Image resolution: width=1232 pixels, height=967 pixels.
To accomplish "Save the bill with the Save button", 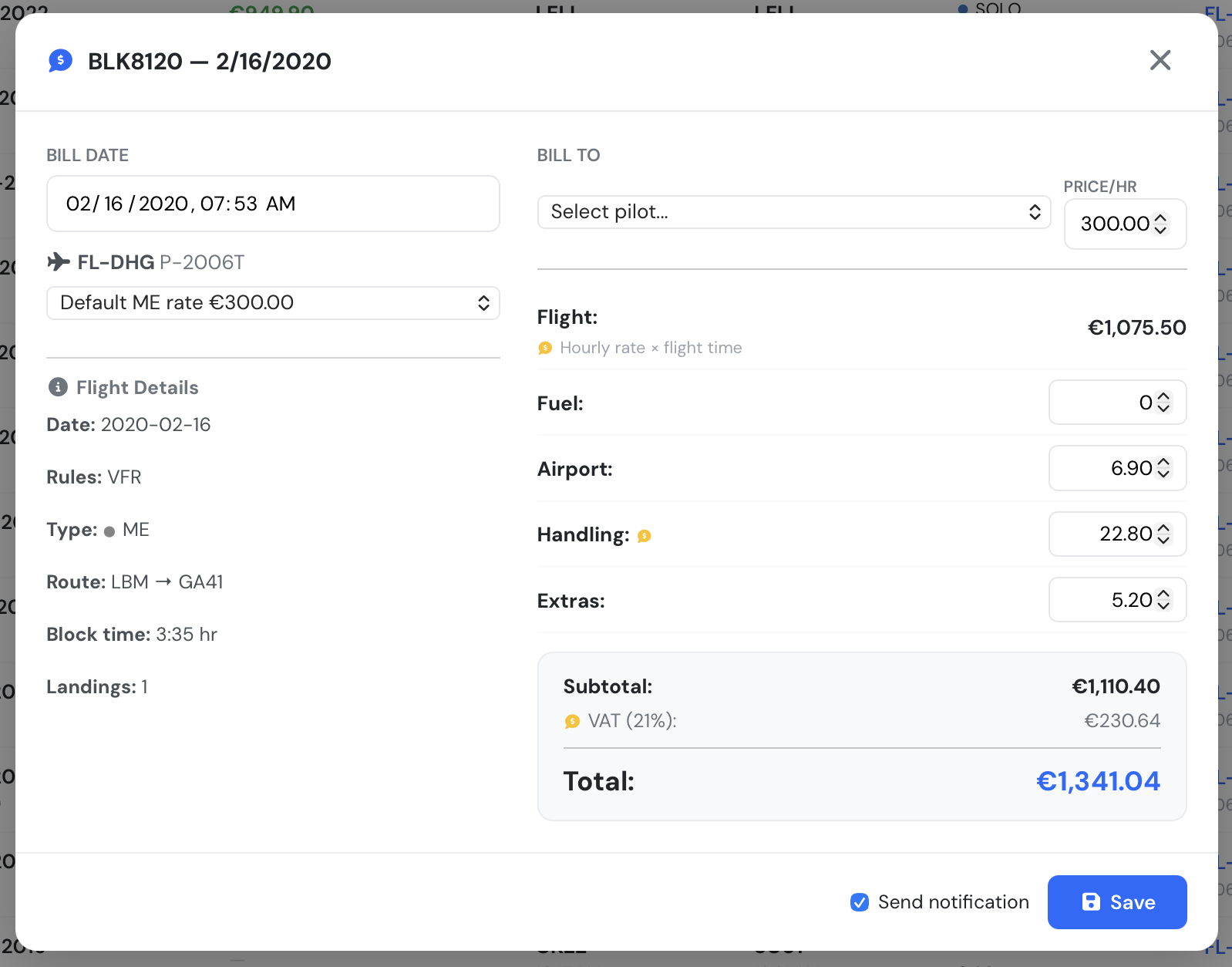I will click(1117, 902).
